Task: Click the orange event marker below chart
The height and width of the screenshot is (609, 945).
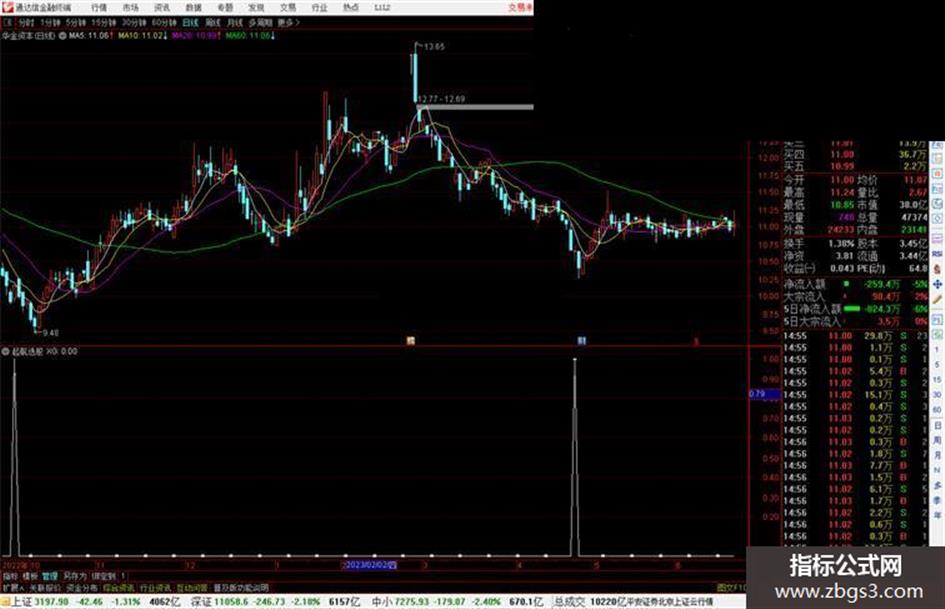Action: (x=410, y=341)
